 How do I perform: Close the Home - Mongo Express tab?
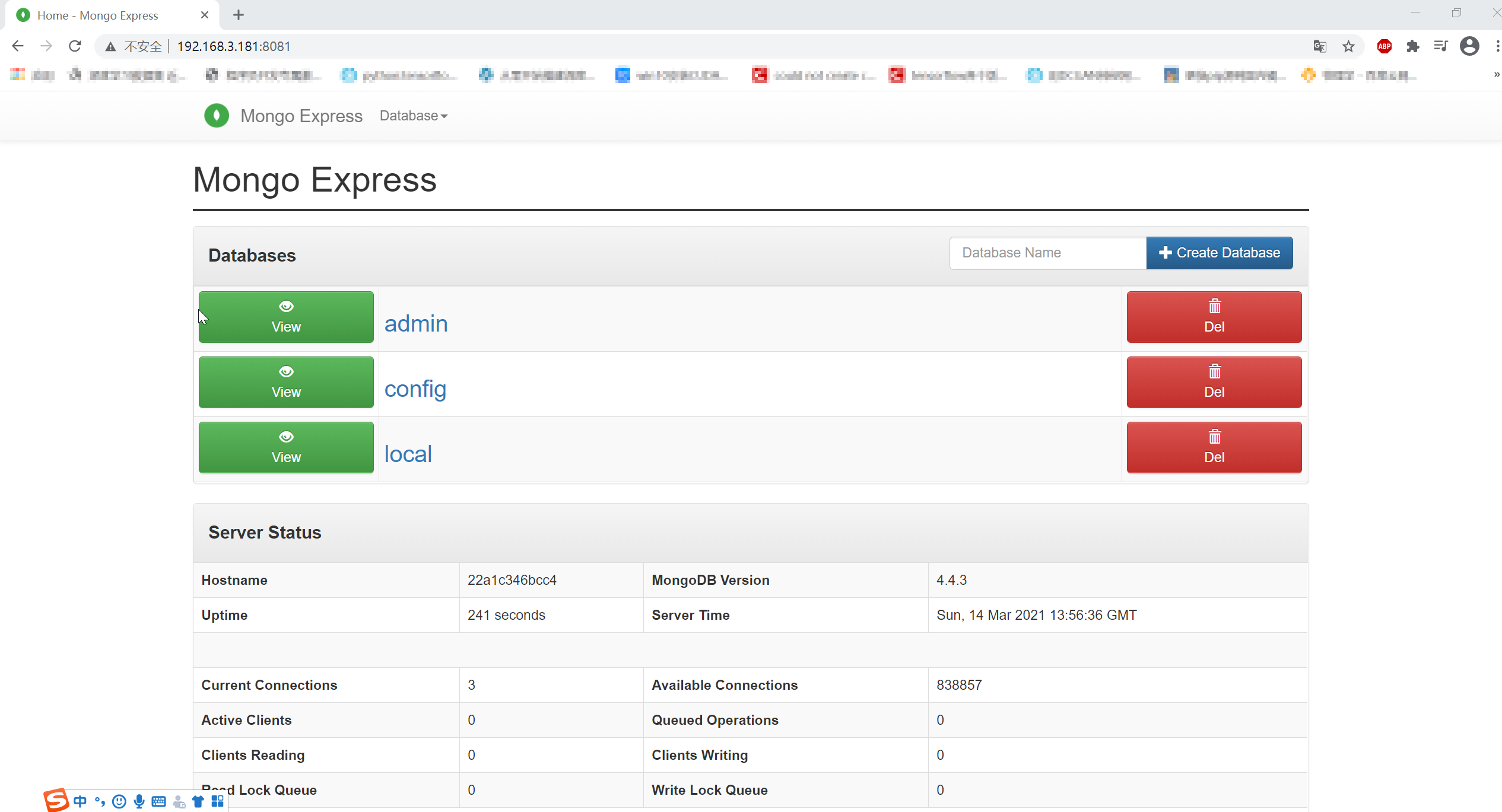click(205, 15)
